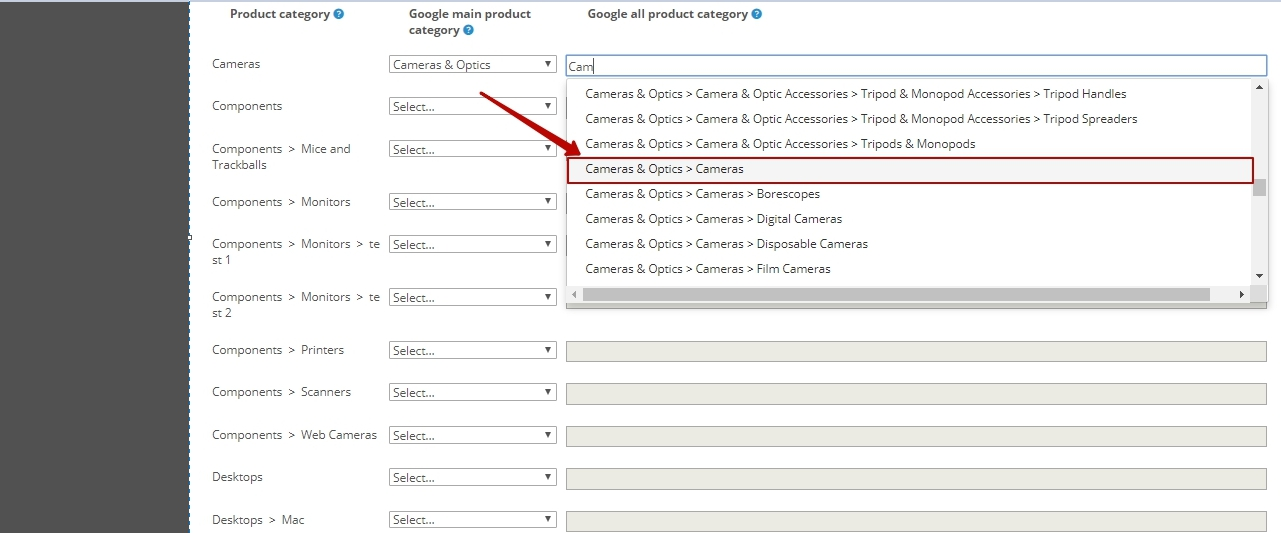
Task: Open Components main category dropdown
Action: pos(472,107)
